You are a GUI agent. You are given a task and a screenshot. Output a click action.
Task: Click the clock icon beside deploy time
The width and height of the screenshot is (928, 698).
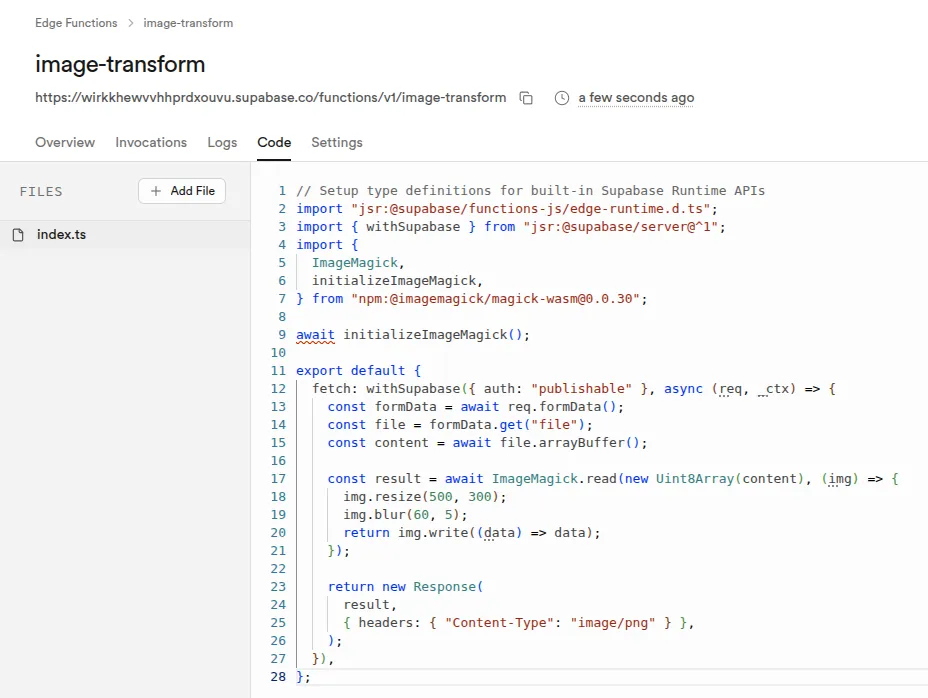562,98
